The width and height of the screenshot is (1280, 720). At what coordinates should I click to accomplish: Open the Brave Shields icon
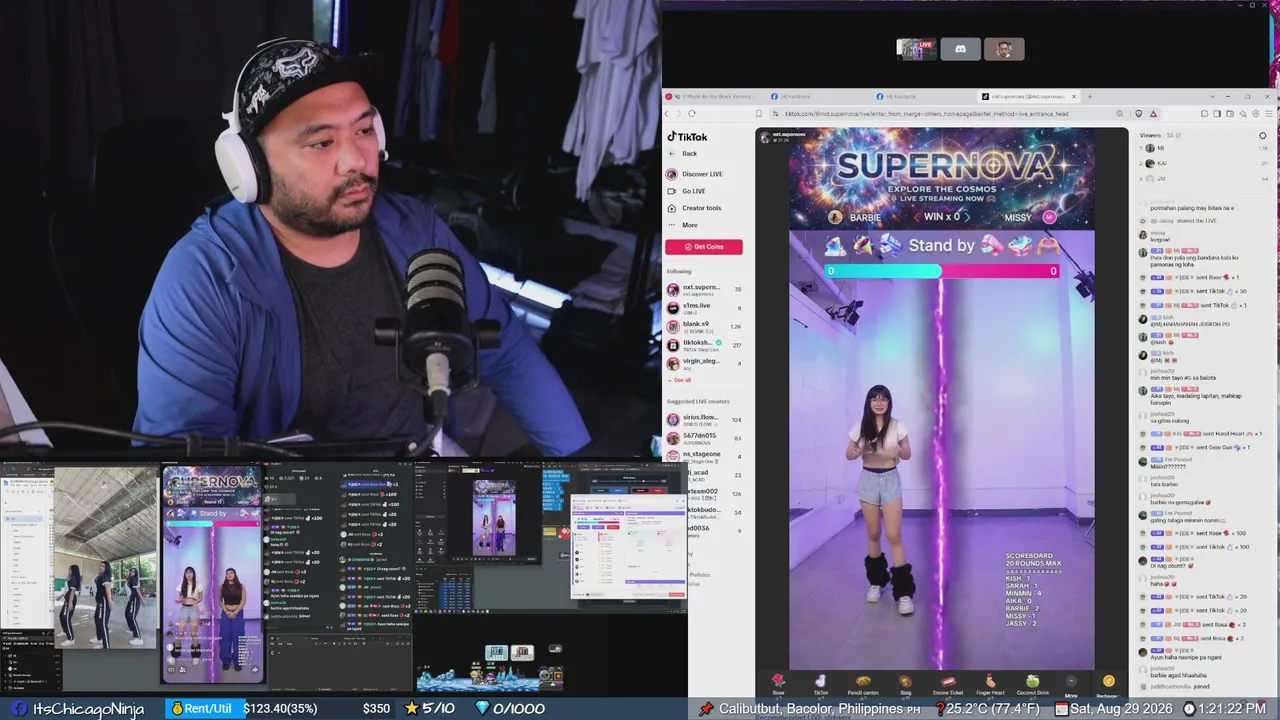1139,114
